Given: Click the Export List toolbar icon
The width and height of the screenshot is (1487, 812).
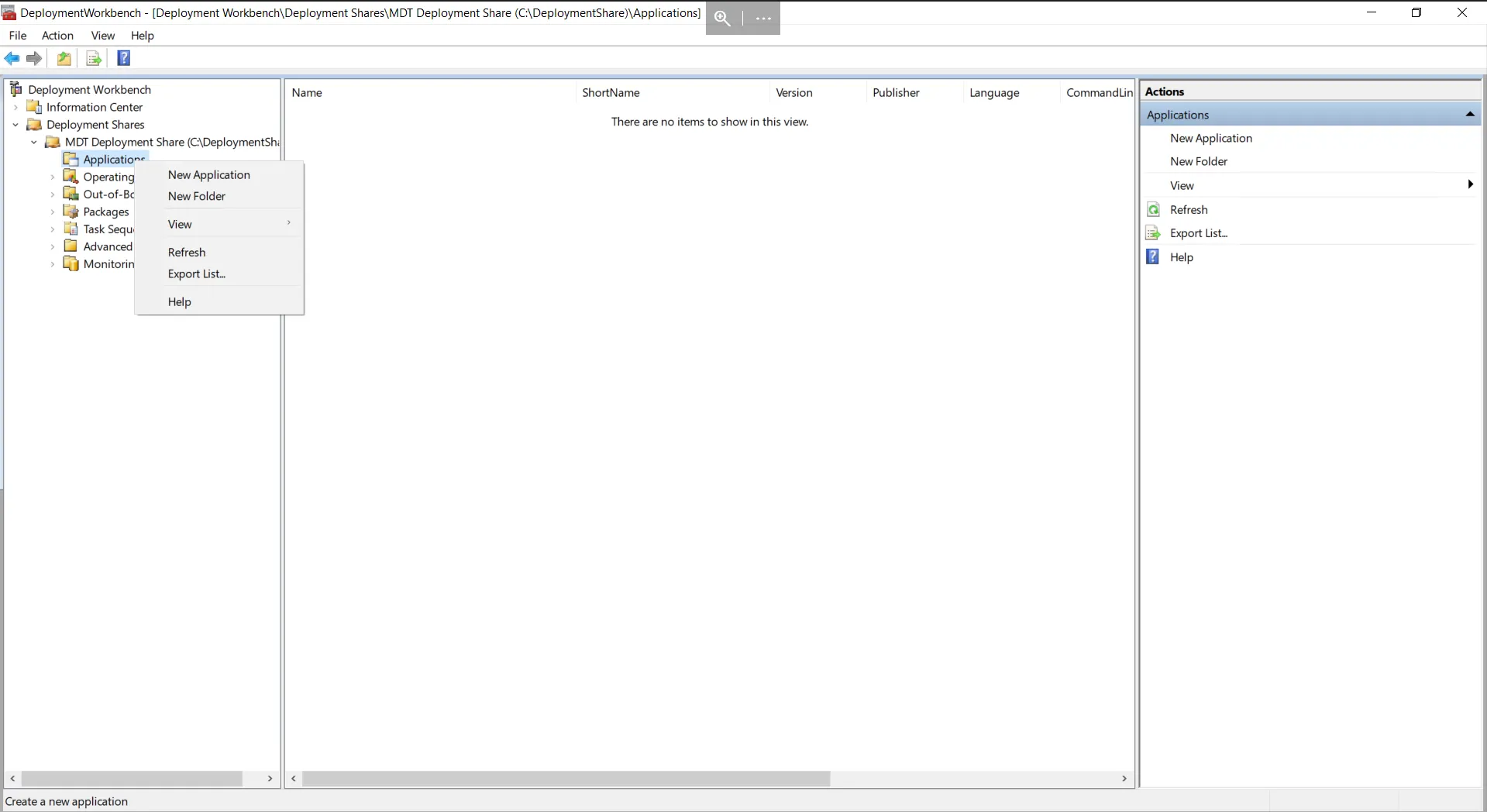Looking at the screenshot, I should point(94,58).
